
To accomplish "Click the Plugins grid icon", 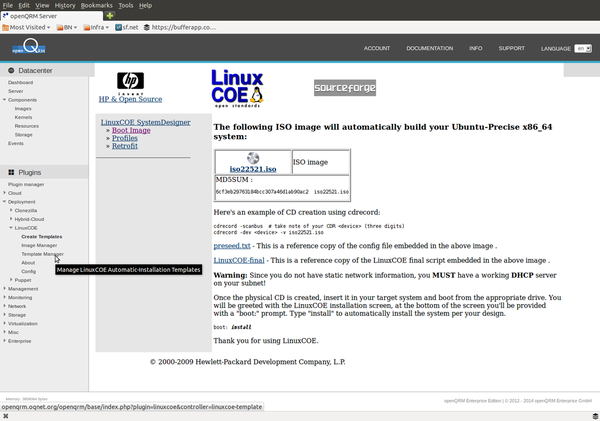I will click(11, 173).
